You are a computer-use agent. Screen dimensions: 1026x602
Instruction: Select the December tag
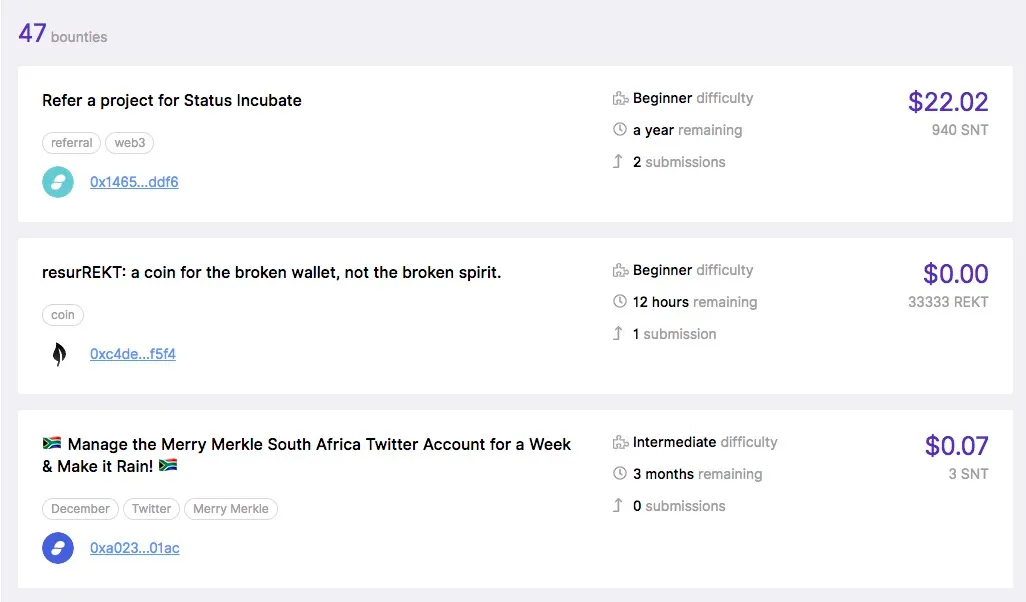[80, 508]
